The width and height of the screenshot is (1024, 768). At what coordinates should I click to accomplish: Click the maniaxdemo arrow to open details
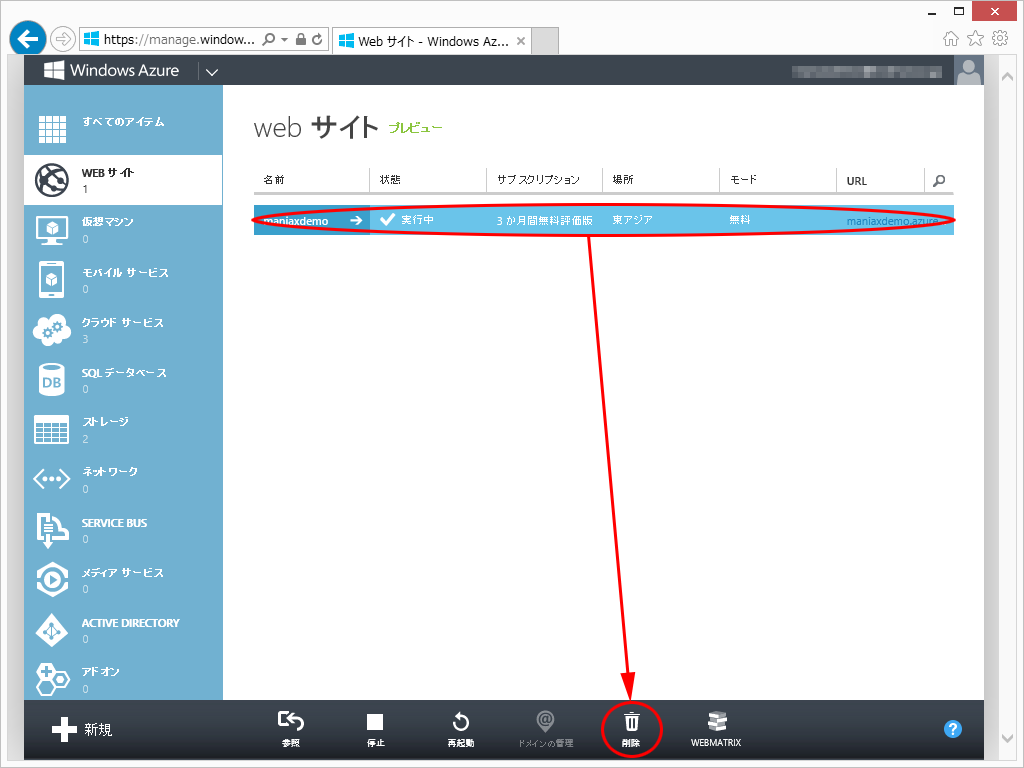[x=356, y=220]
